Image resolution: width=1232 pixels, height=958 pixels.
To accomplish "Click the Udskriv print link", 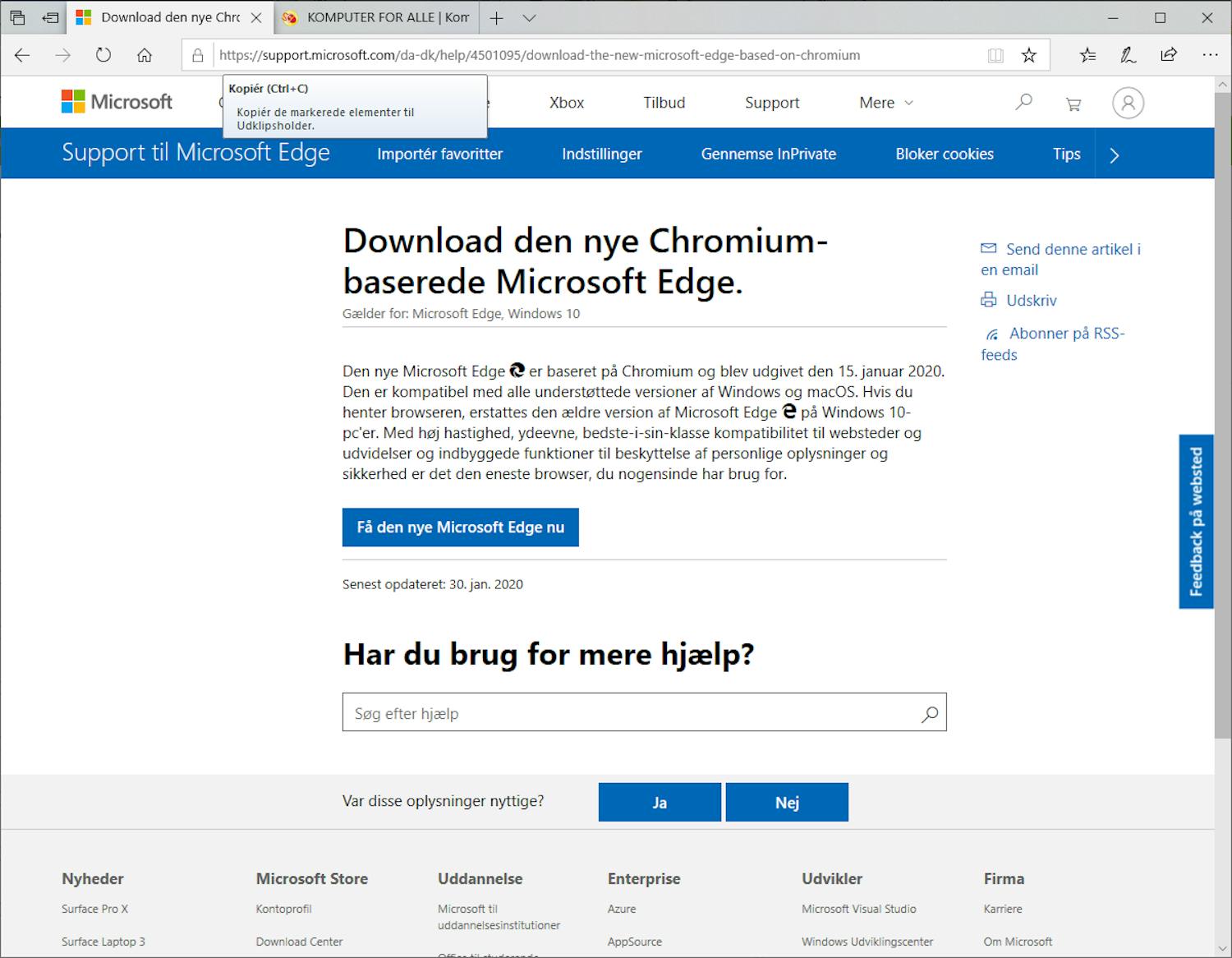I will (1019, 300).
